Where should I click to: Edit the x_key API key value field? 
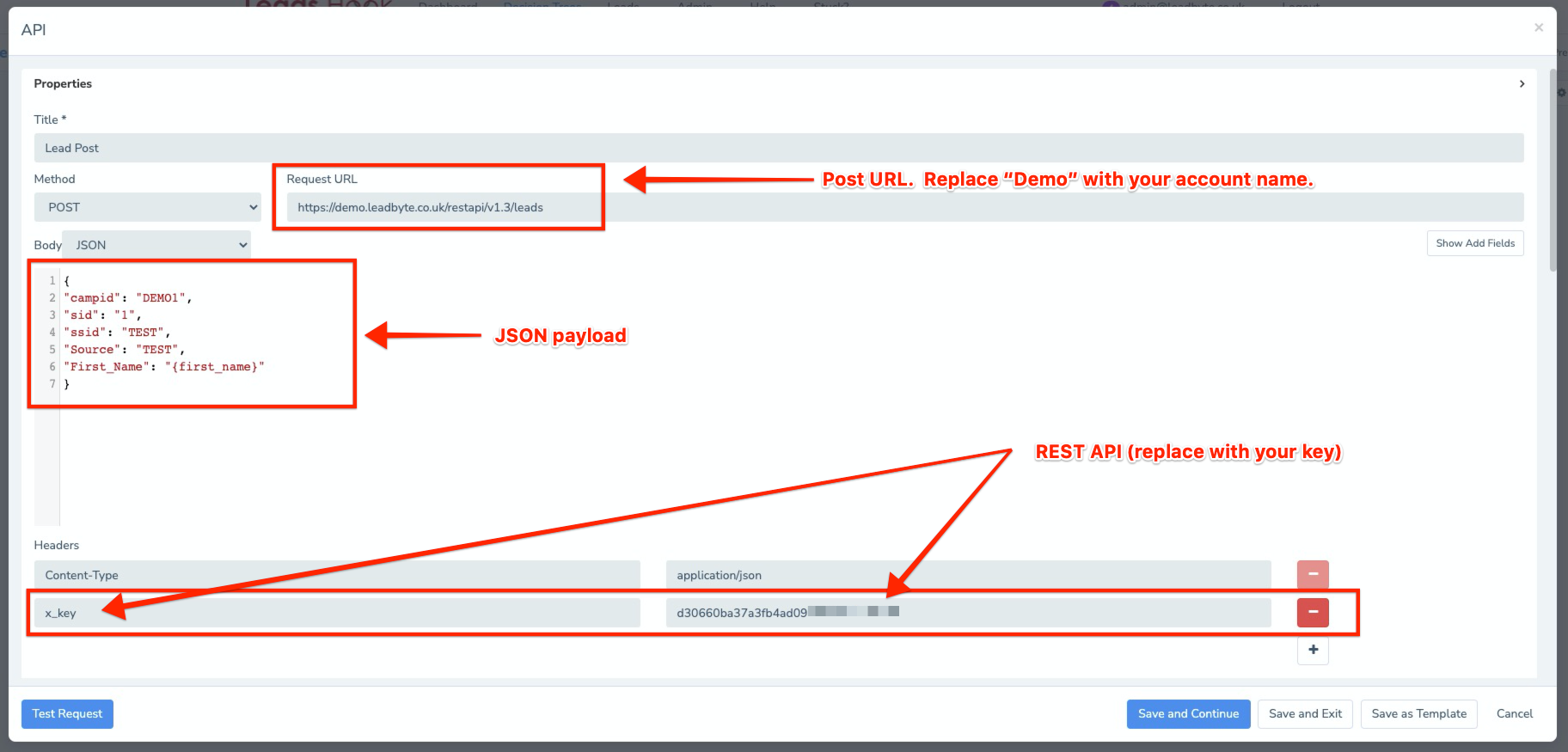[x=968, y=613]
